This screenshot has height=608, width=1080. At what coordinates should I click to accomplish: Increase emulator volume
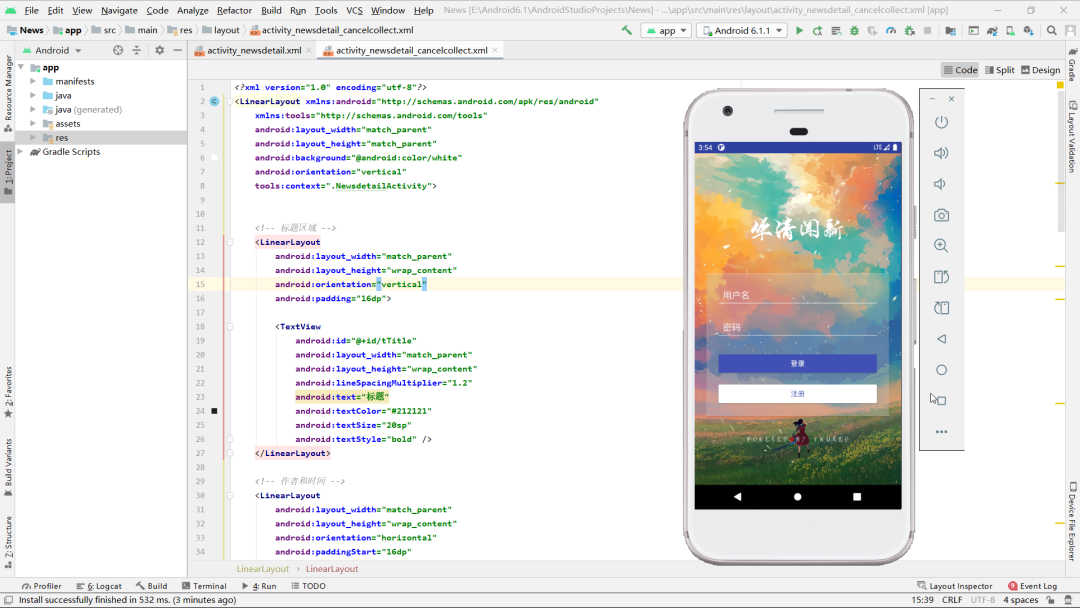click(941, 153)
